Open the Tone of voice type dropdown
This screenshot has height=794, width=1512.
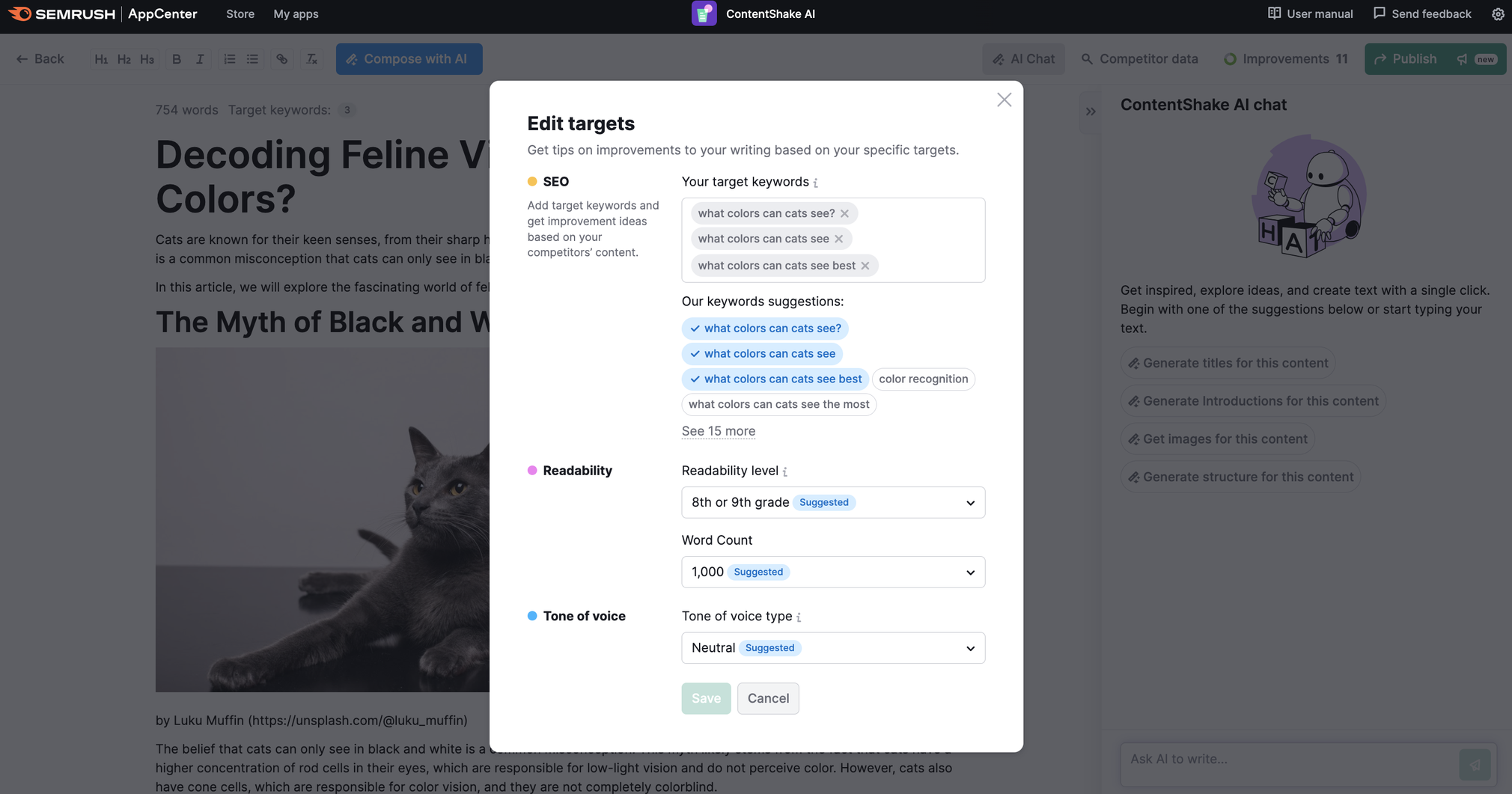tap(832, 647)
